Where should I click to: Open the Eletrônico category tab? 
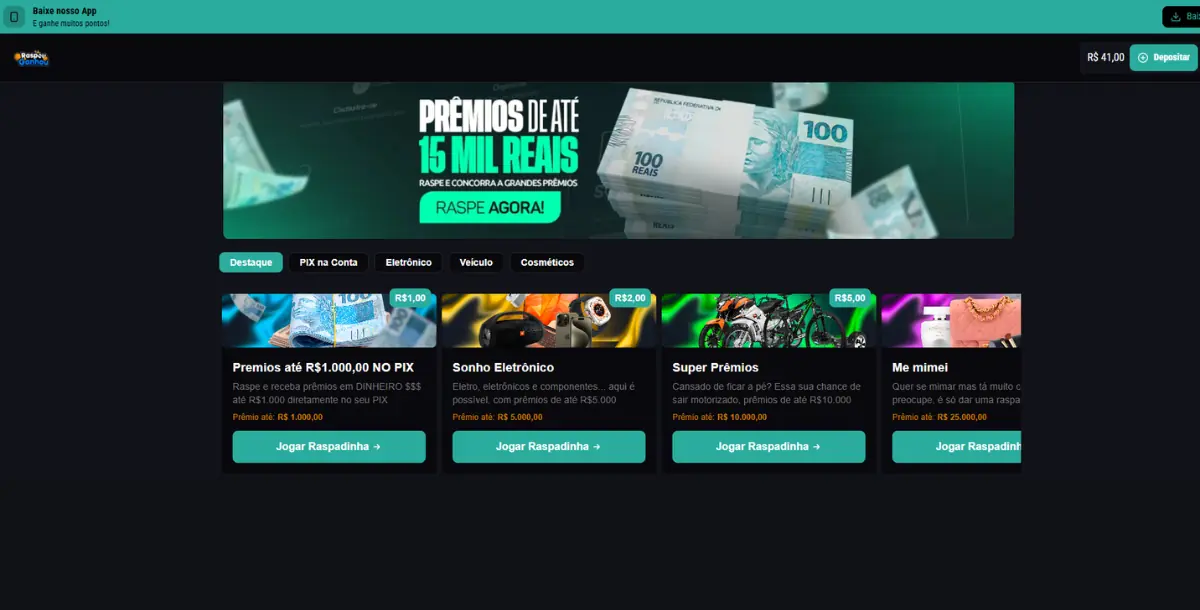pyautogui.click(x=409, y=262)
